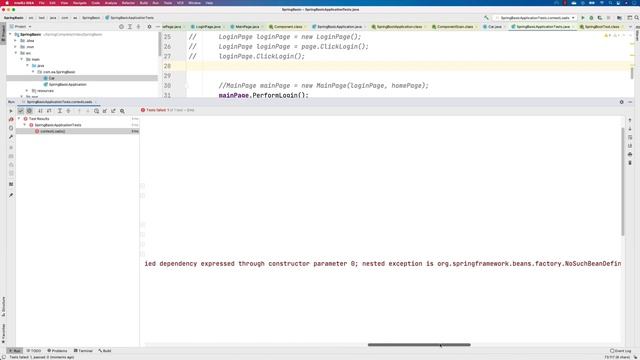Screen dimensions: 640x360
Task: Import tests from file icon
Action: 105,111
